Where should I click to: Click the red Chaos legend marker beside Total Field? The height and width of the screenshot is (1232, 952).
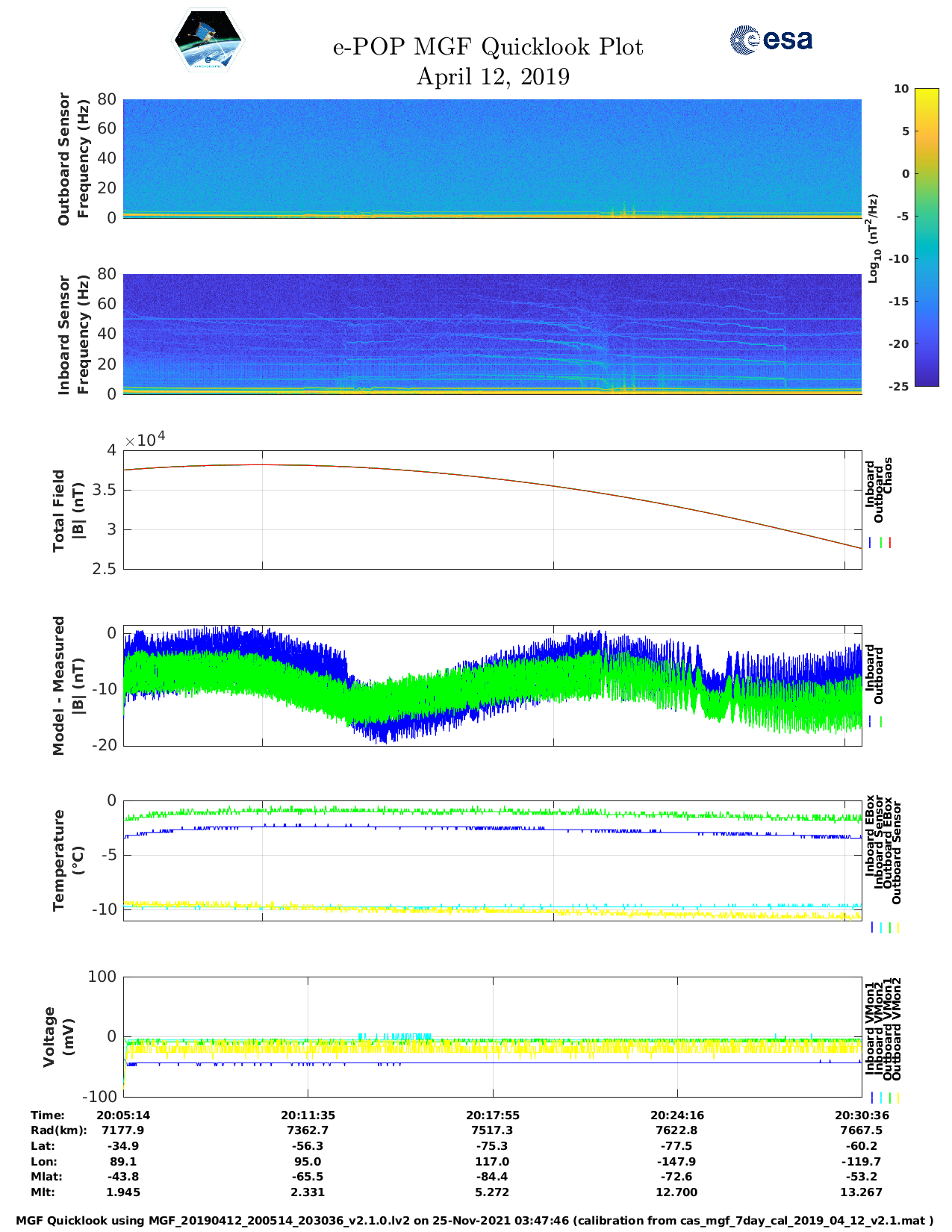click(x=890, y=543)
